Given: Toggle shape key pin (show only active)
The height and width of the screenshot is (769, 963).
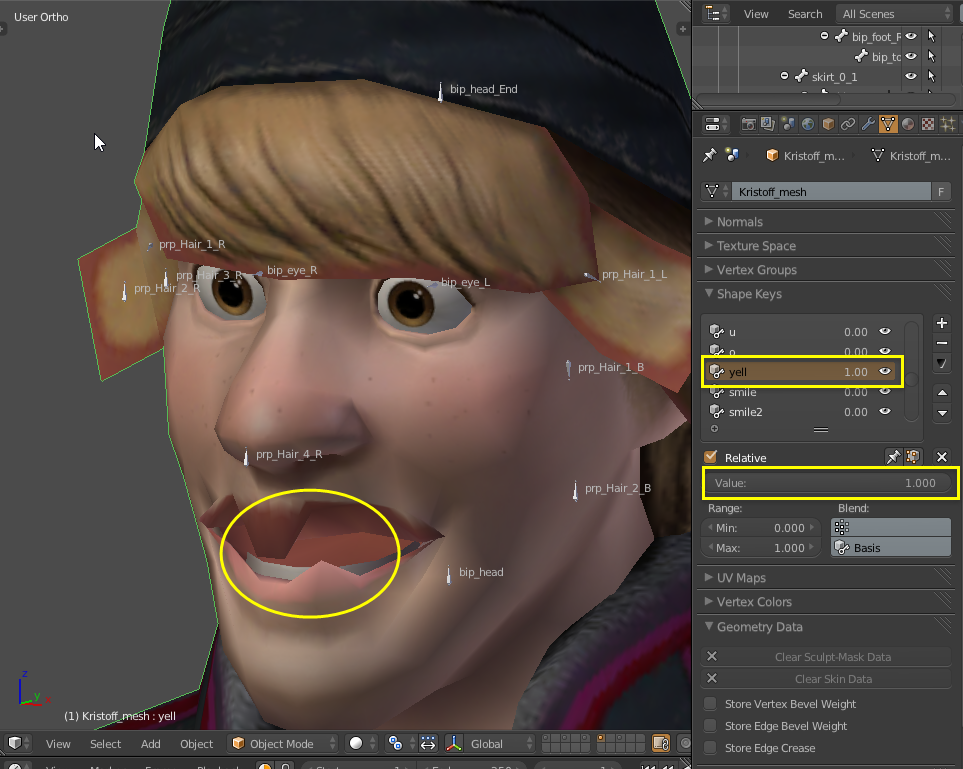Looking at the screenshot, I should tap(893, 456).
